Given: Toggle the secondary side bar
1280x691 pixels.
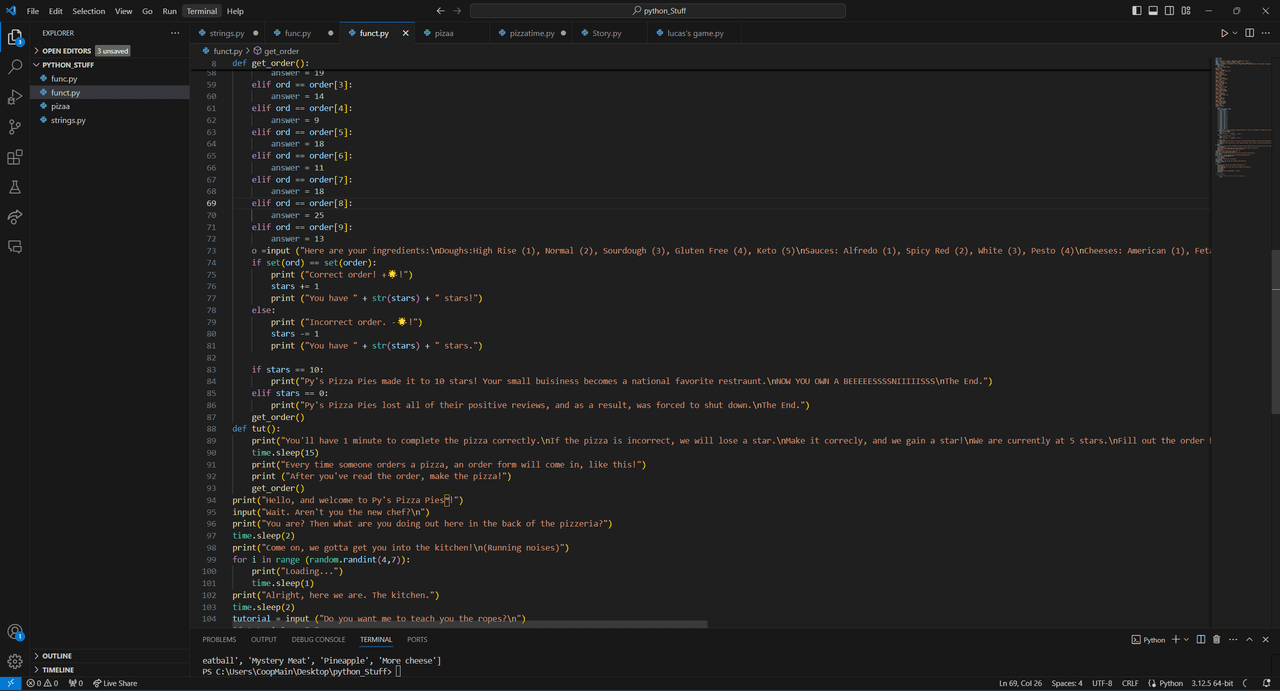Looking at the screenshot, I should [1169, 11].
